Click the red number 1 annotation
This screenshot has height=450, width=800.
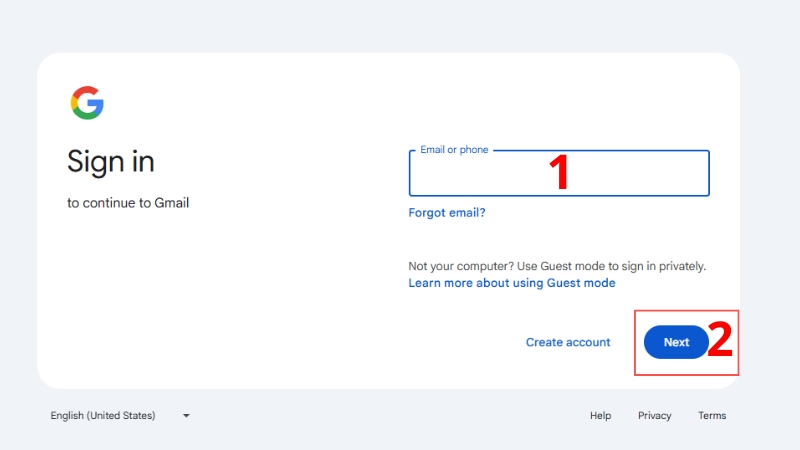click(x=560, y=172)
